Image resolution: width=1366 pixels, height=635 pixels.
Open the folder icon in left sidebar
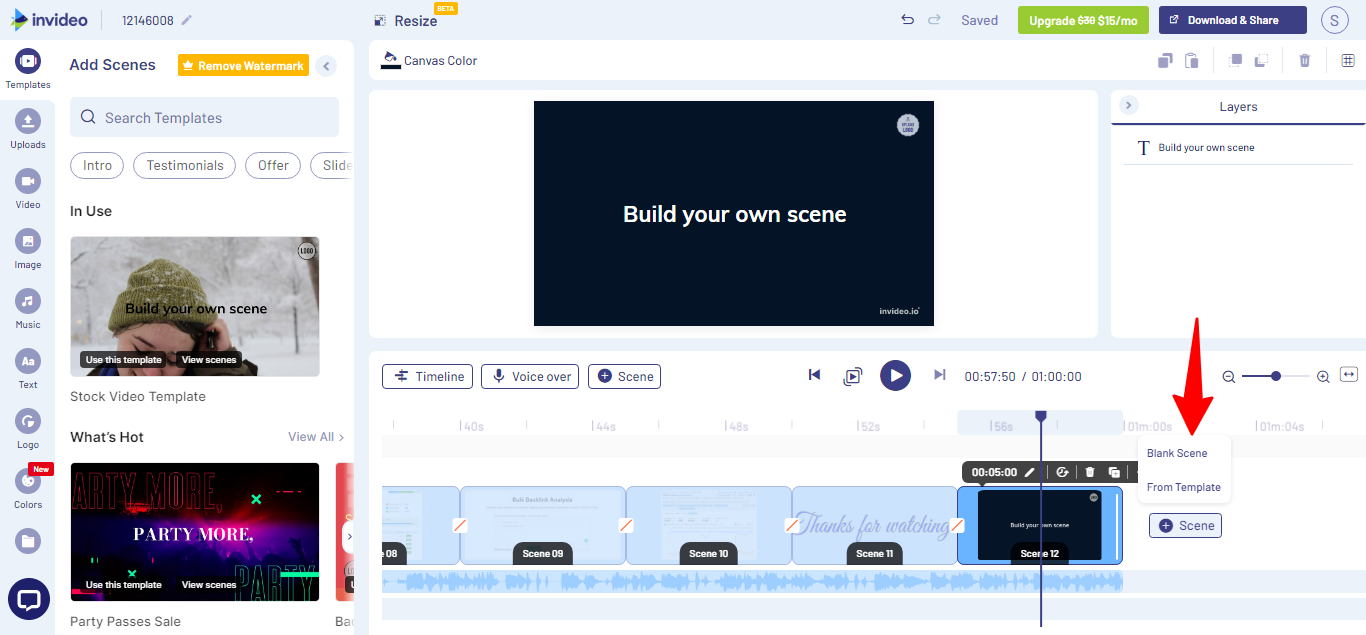(28, 541)
